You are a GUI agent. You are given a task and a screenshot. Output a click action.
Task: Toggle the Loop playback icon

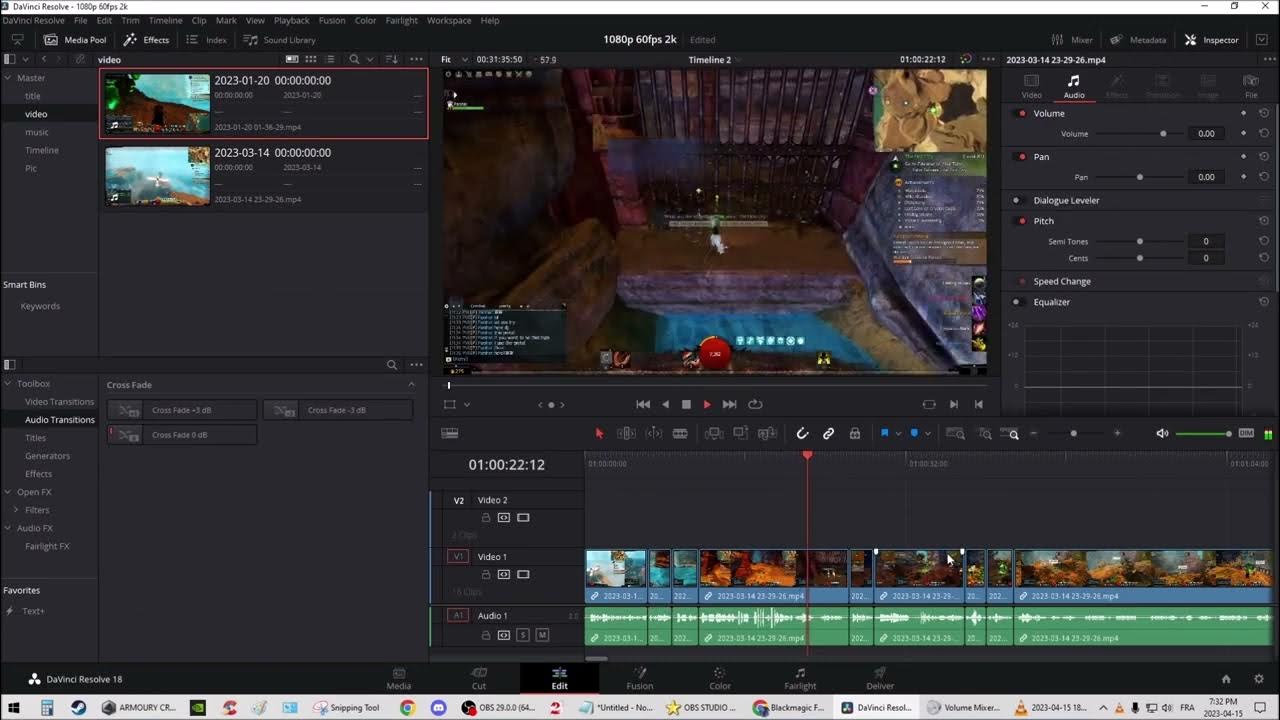(x=755, y=404)
